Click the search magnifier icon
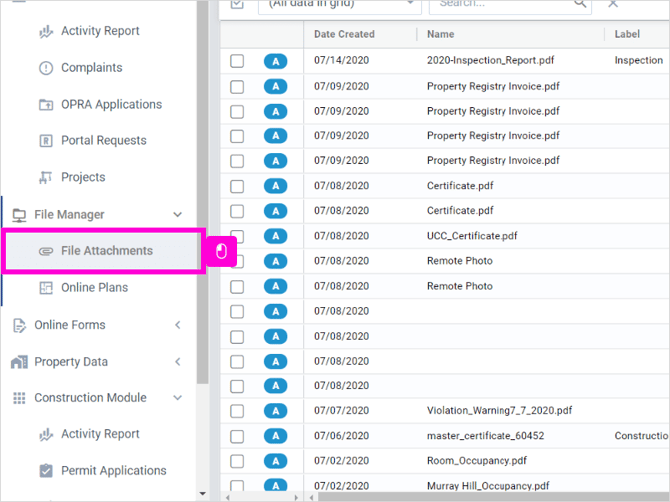Image resolution: width=670 pixels, height=502 pixels. pos(580,3)
